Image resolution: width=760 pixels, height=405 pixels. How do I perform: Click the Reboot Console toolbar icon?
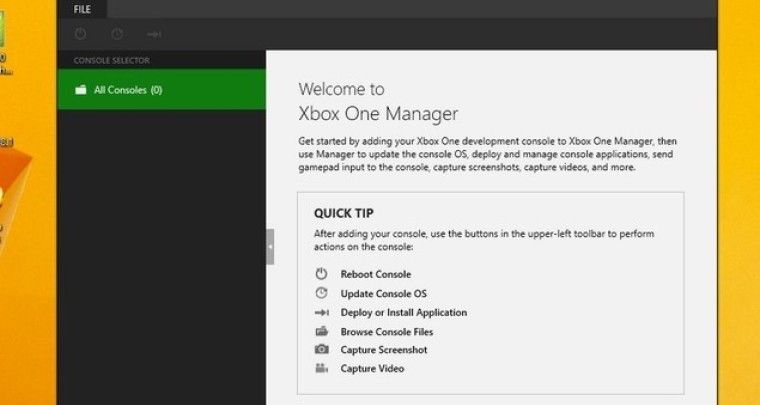[x=81, y=34]
